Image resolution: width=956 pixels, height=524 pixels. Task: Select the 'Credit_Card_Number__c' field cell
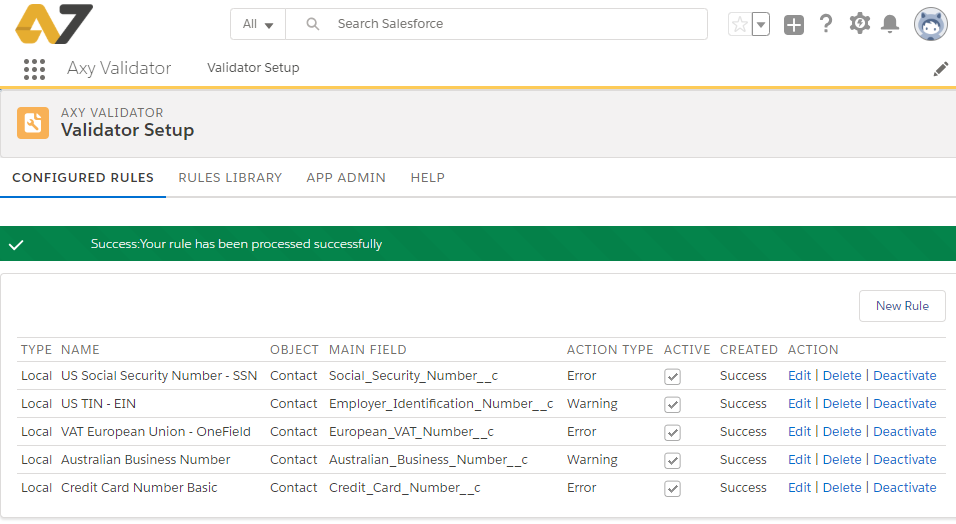(405, 488)
